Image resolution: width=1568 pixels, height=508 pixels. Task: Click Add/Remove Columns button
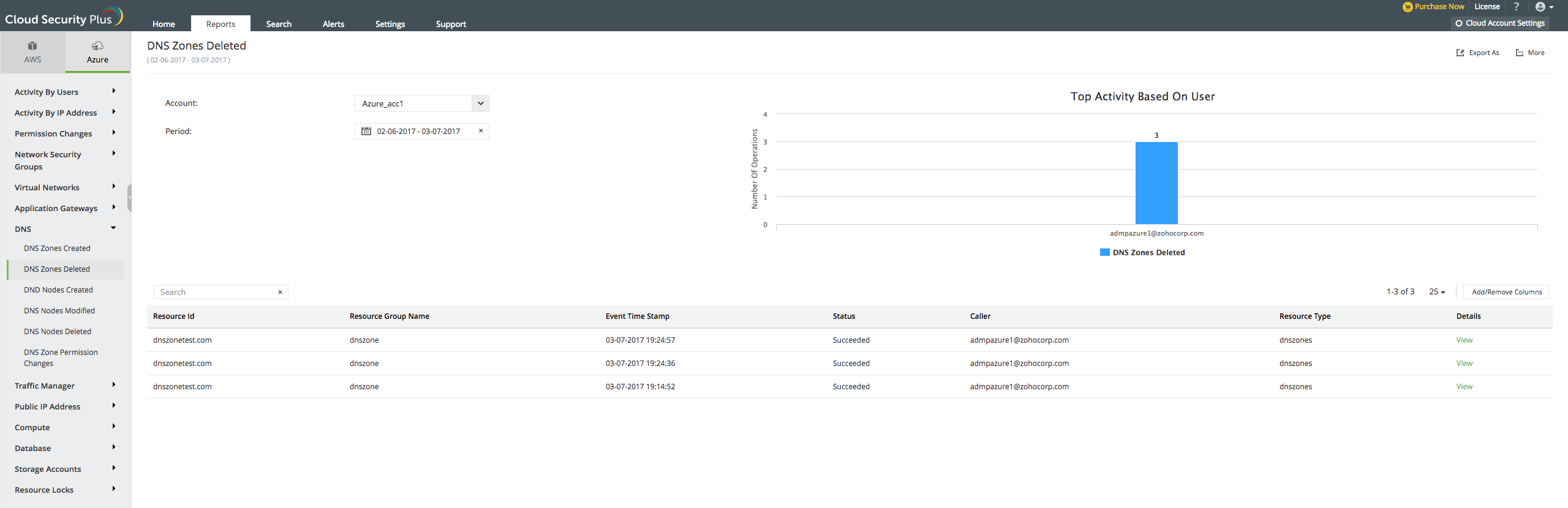pos(1507,292)
